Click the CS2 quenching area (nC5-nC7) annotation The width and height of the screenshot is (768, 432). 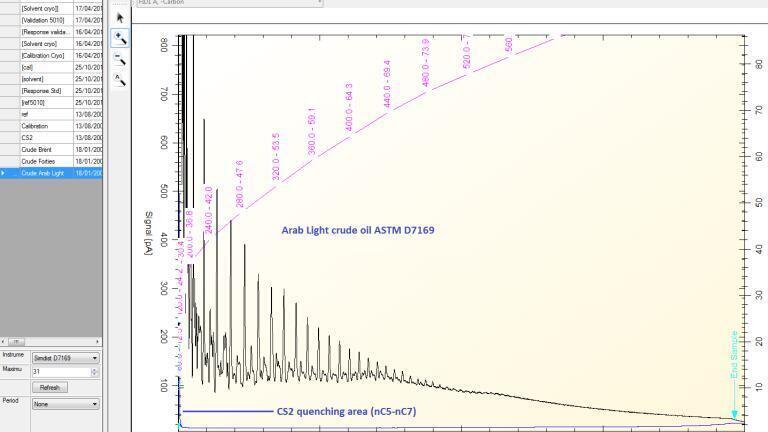[x=346, y=411]
